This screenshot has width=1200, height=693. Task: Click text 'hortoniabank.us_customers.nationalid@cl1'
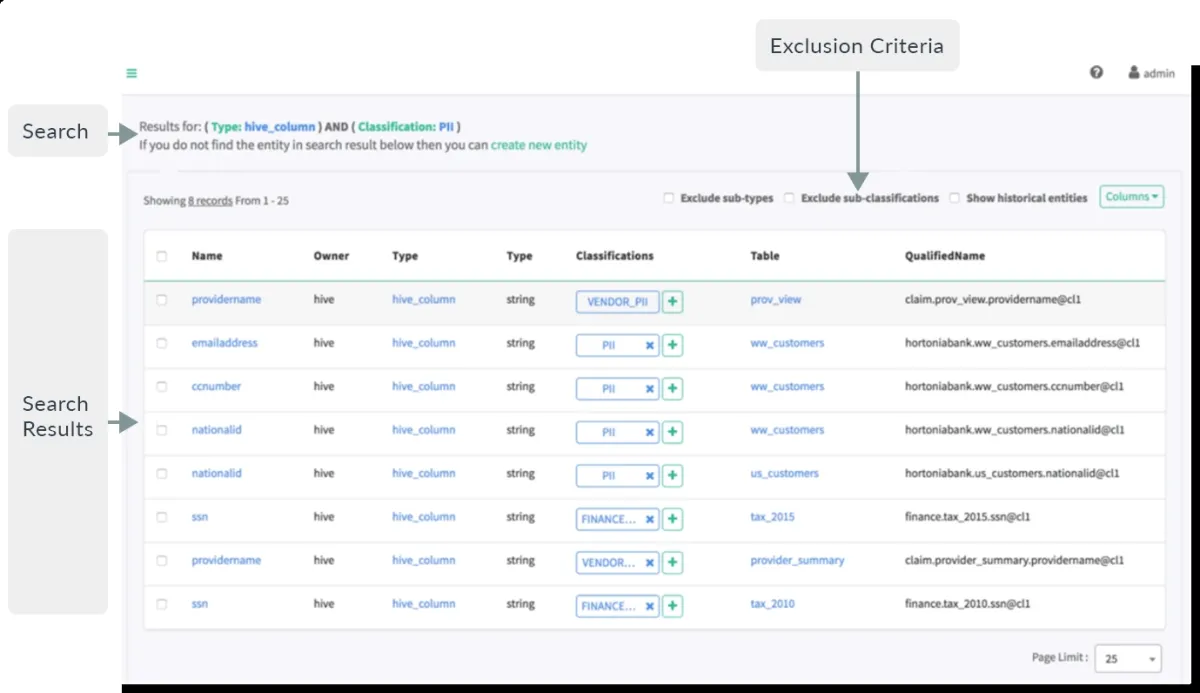point(1012,473)
